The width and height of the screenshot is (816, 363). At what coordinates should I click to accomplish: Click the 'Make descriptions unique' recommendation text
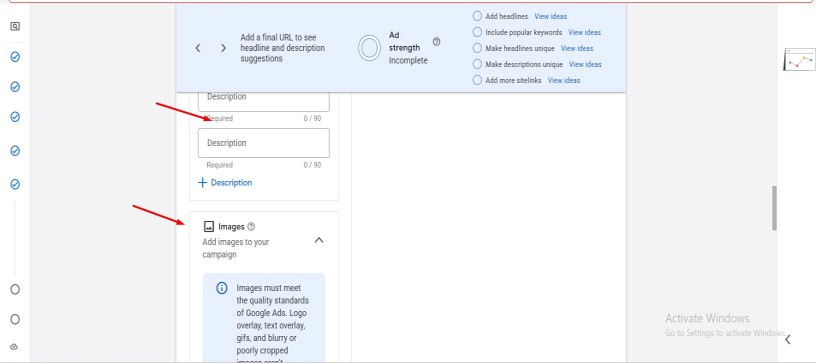click(x=524, y=64)
